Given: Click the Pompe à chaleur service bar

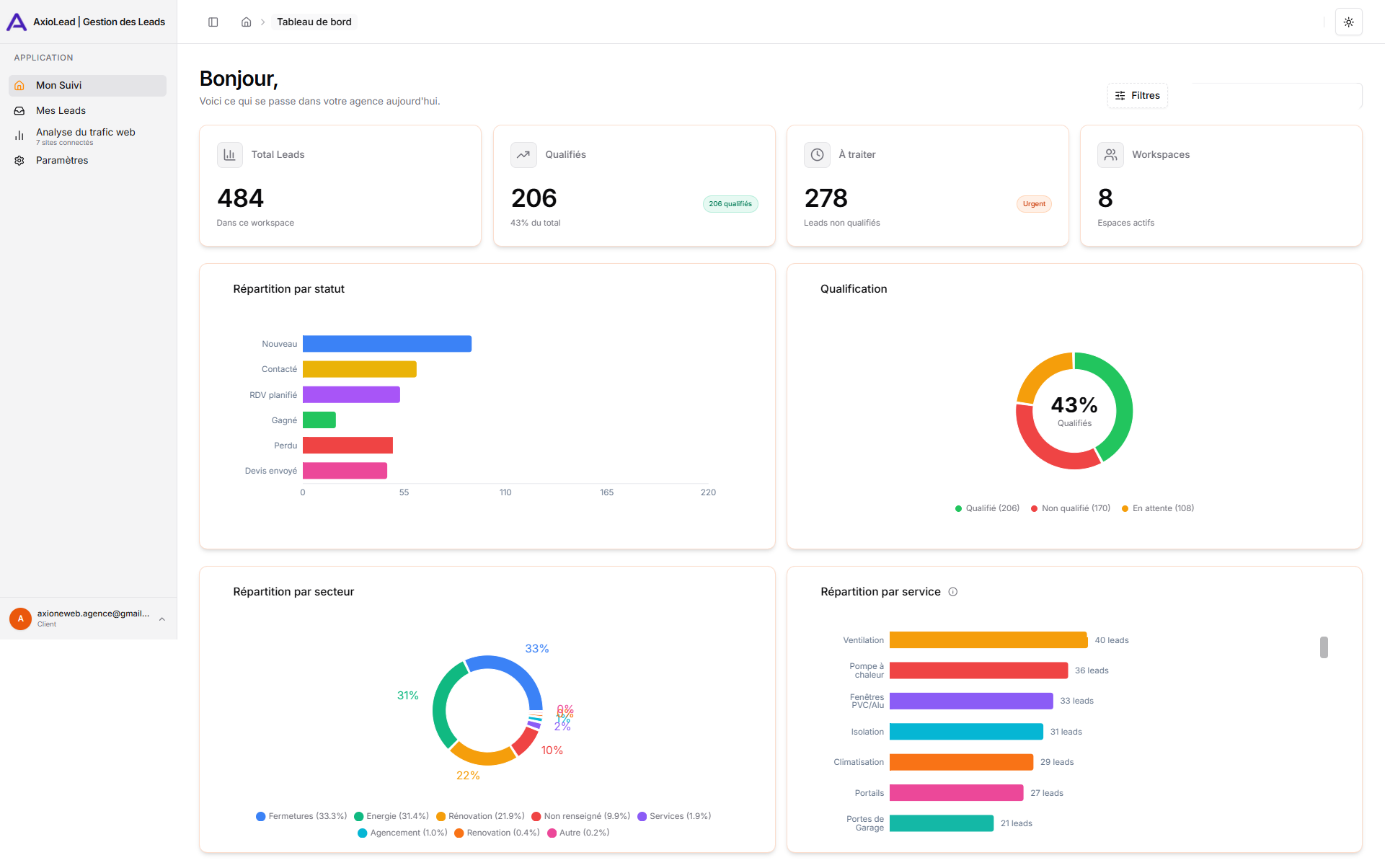Looking at the screenshot, I should [978, 670].
